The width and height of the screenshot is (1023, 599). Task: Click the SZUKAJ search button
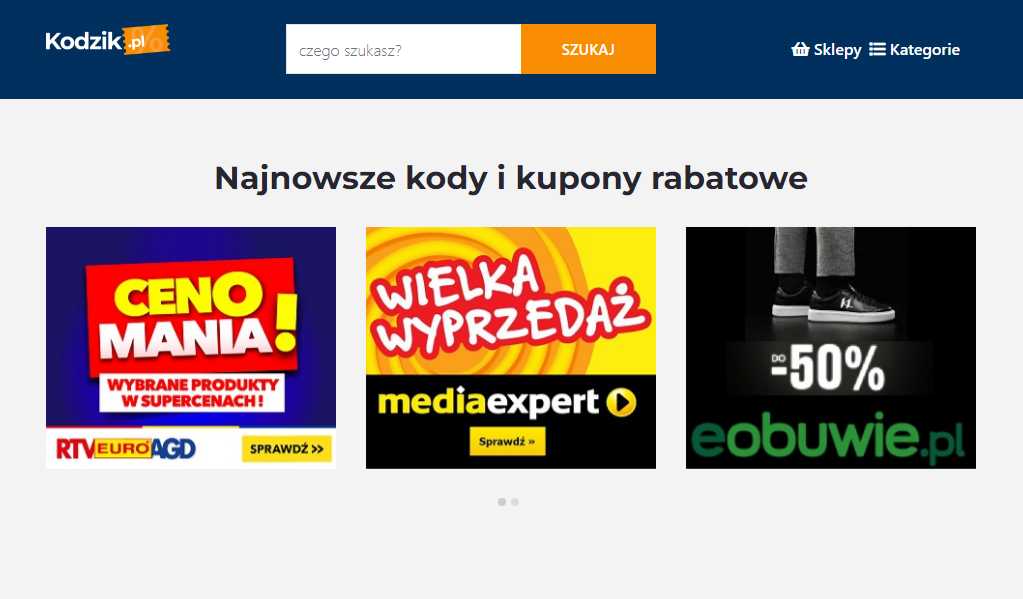click(x=588, y=49)
